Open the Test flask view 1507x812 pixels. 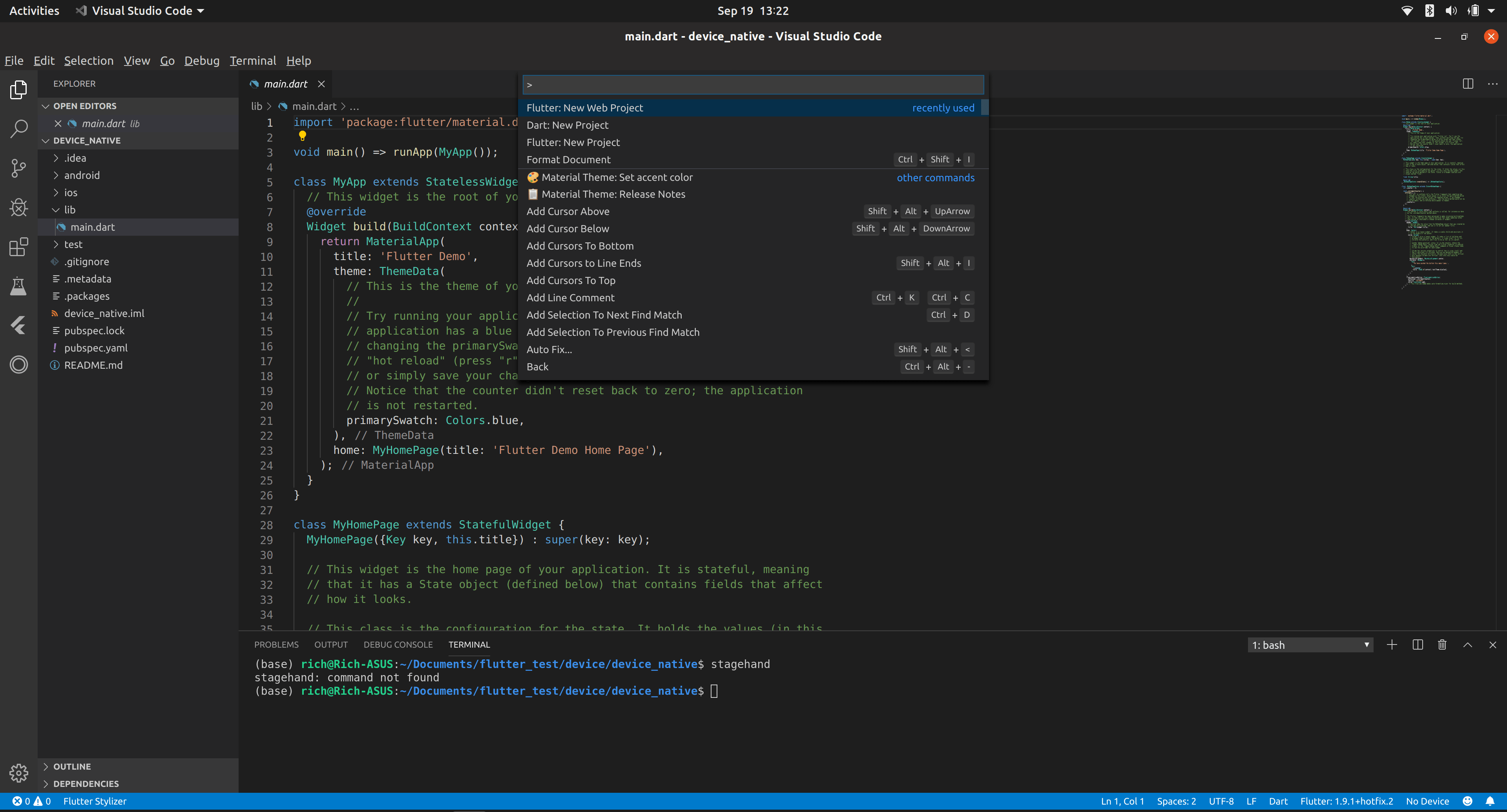point(19,286)
